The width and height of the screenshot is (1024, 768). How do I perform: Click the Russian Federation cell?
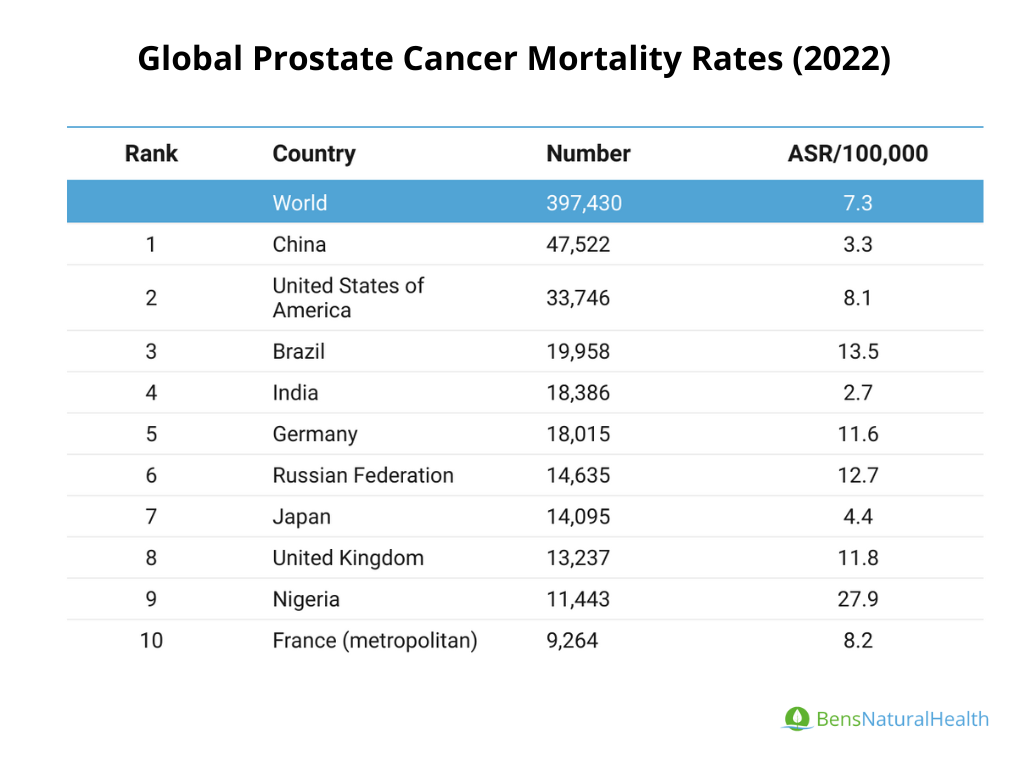point(362,475)
